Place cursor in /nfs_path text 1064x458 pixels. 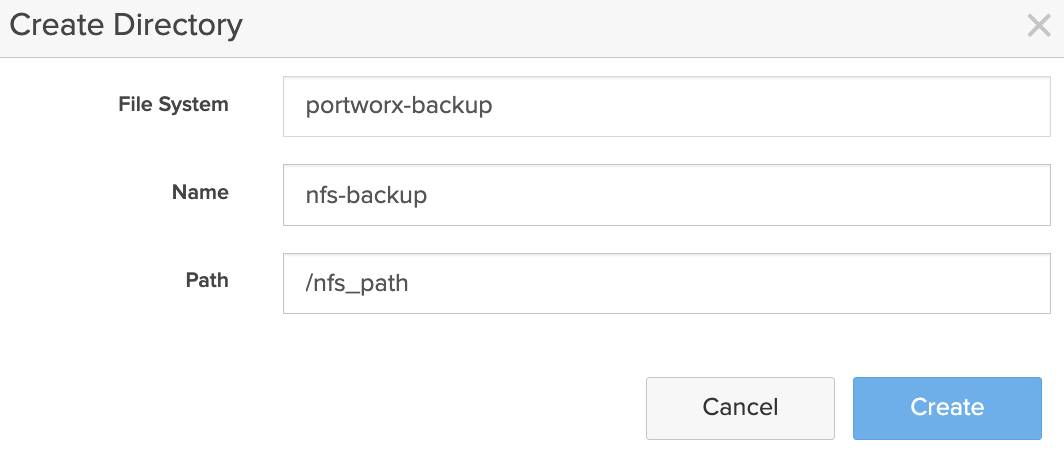coord(357,284)
